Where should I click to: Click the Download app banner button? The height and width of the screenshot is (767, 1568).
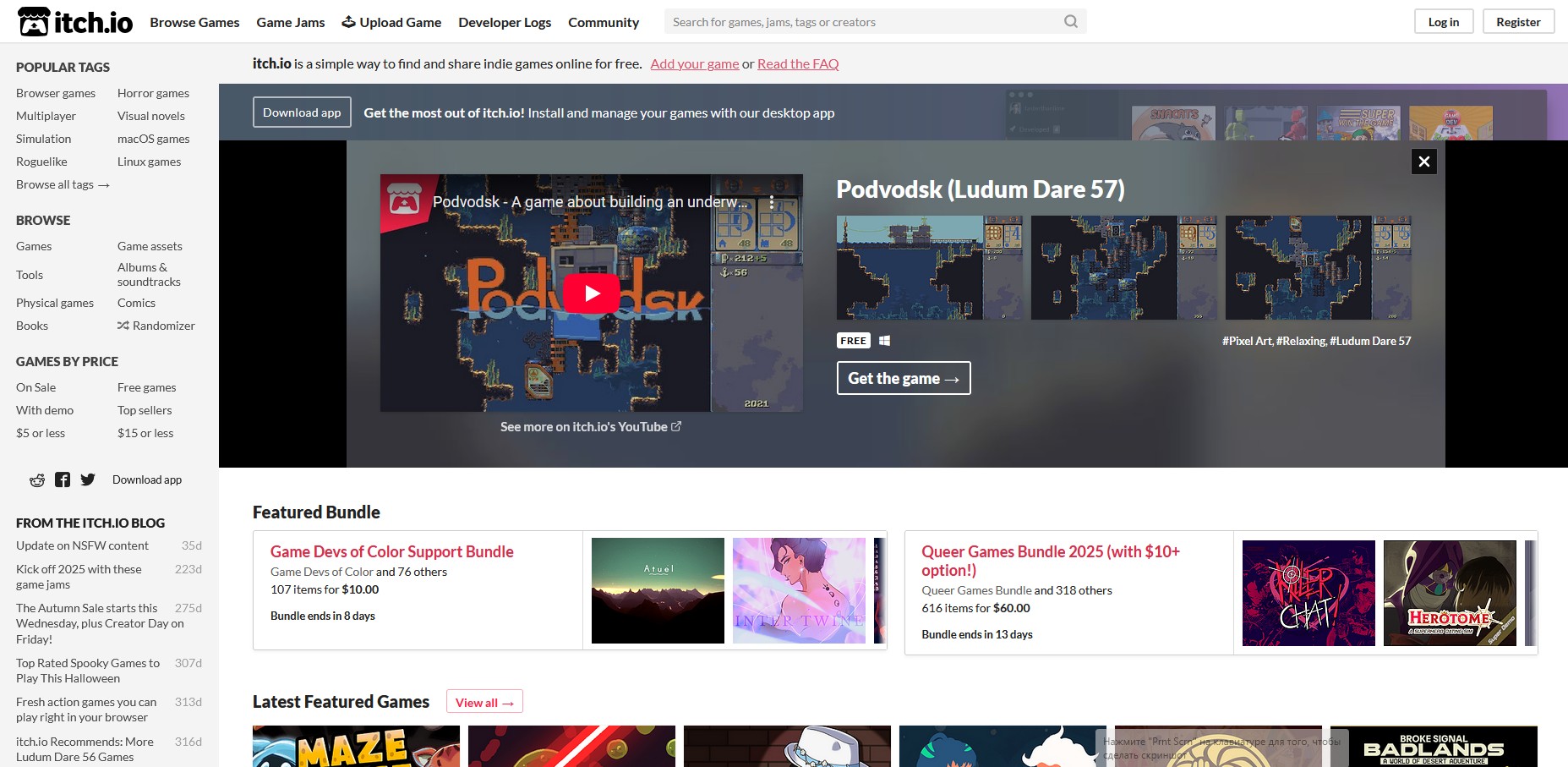[302, 112]
